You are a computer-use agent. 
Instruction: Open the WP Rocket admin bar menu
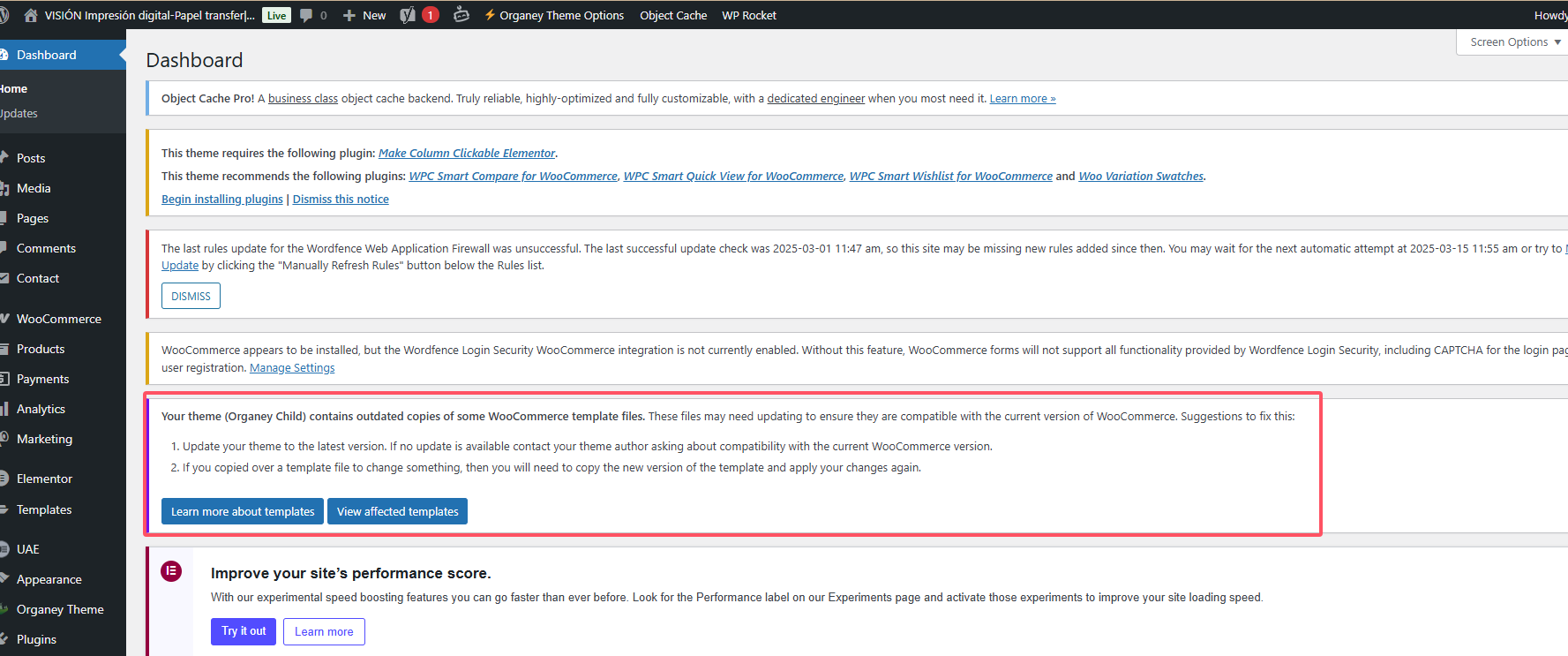(749, 15)
